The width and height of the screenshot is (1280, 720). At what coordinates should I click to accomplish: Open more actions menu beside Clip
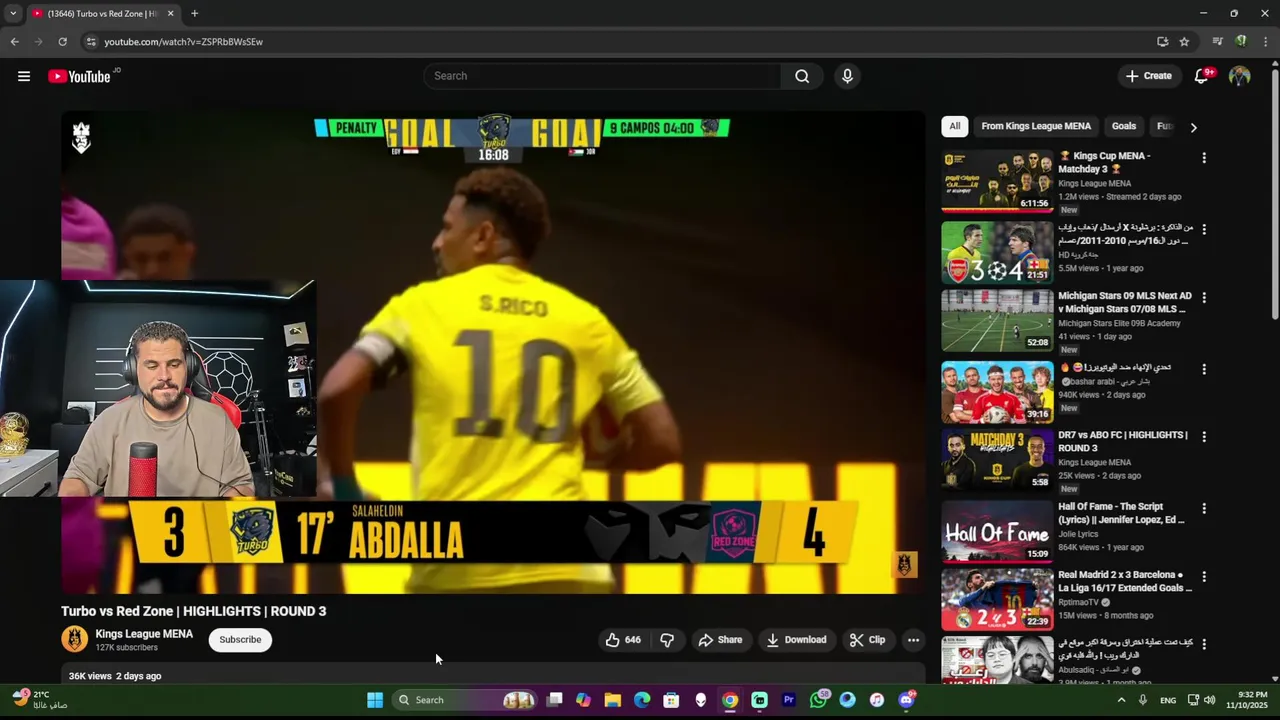[912, 640]
